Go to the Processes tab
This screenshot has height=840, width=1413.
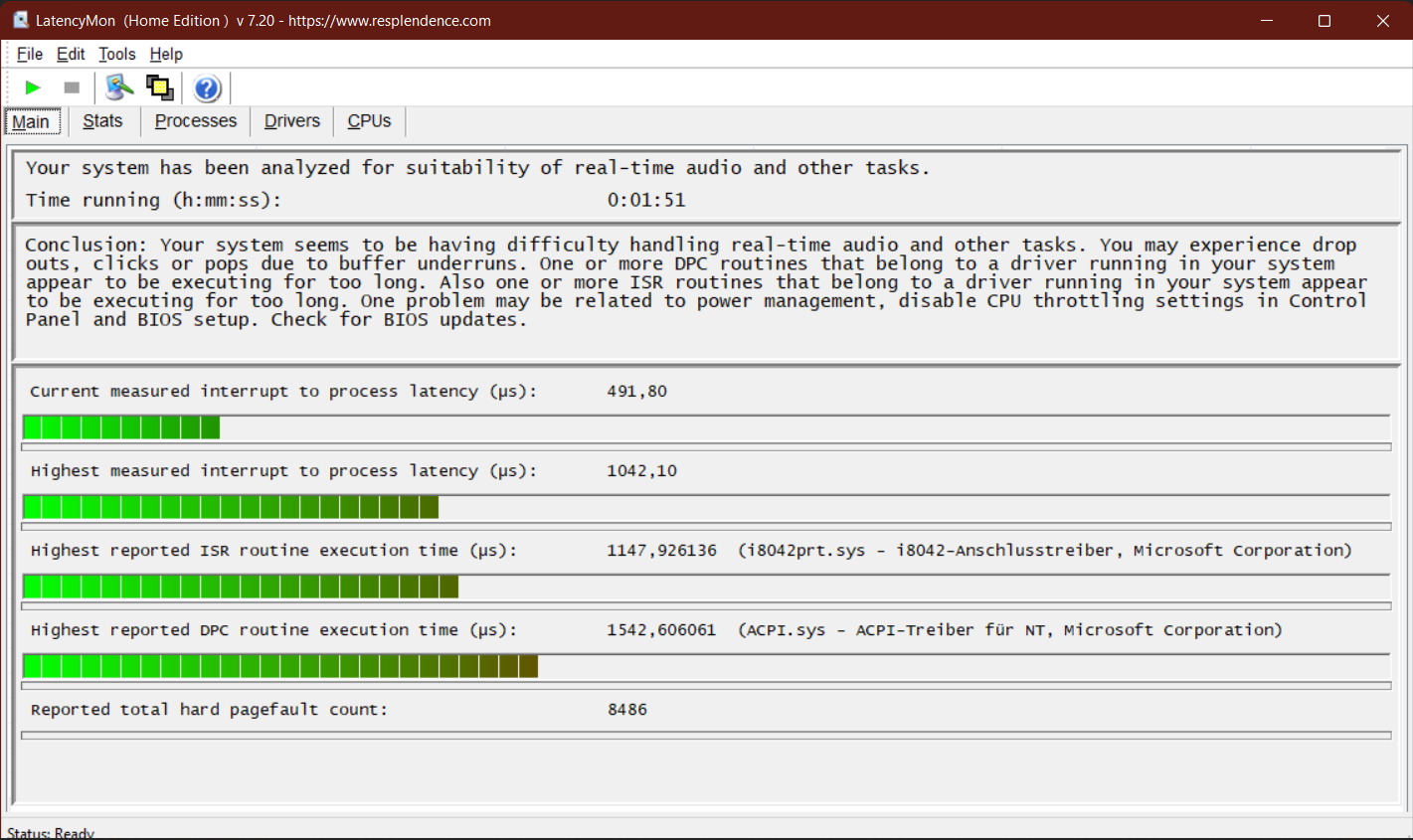pos(196,121)
